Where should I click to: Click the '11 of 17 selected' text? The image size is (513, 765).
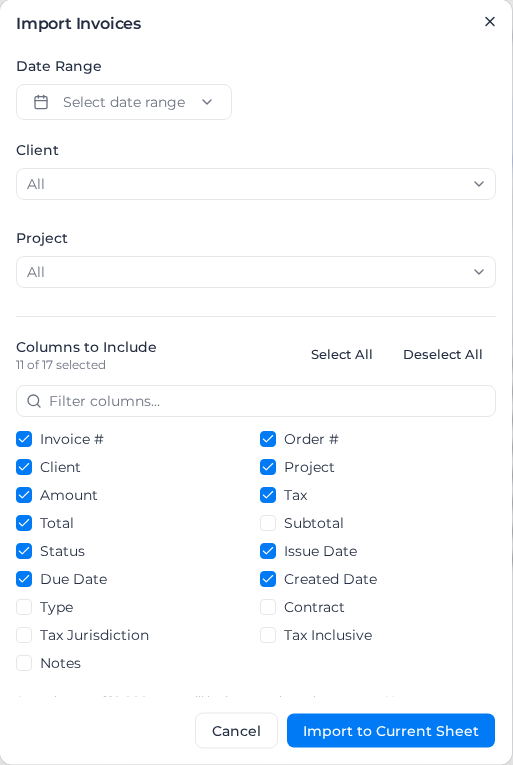click(61, 365)
